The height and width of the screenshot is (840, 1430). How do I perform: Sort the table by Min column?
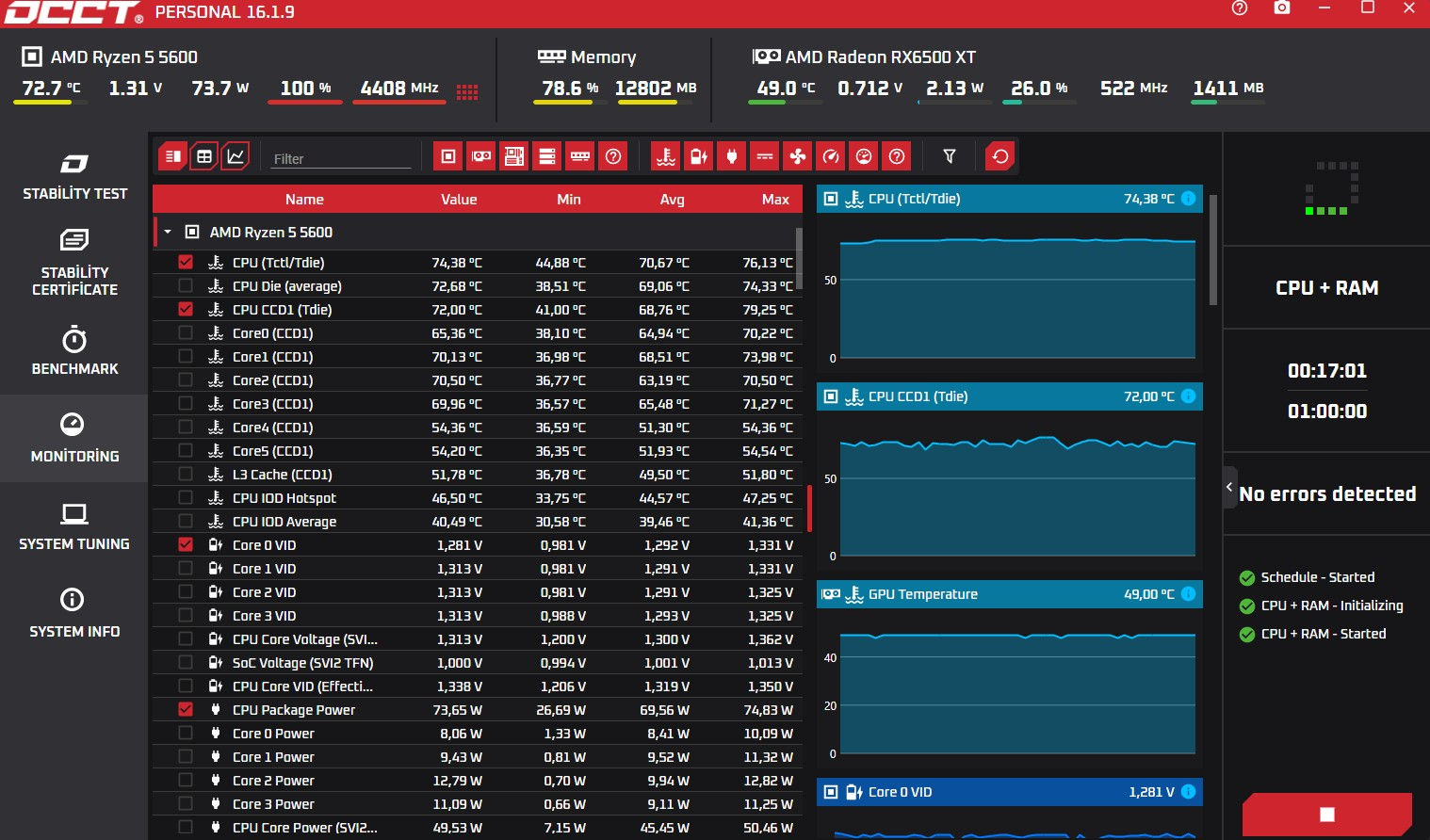[569, 199]
